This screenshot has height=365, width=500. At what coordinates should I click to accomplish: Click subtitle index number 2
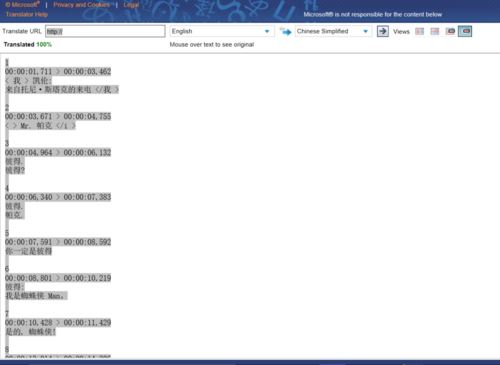[x=7, y=107]
